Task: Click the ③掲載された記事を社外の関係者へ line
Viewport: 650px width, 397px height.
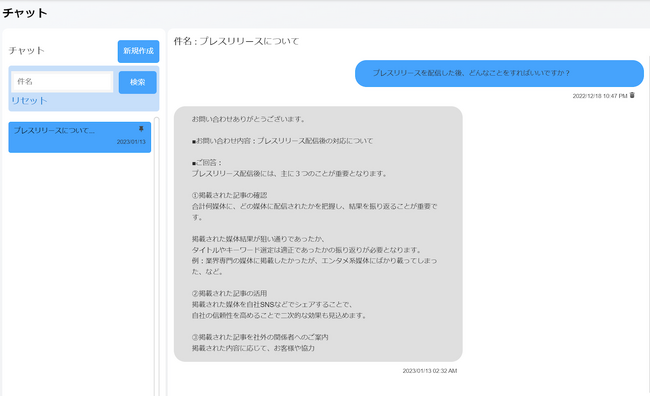Action: tap(260, 337)
